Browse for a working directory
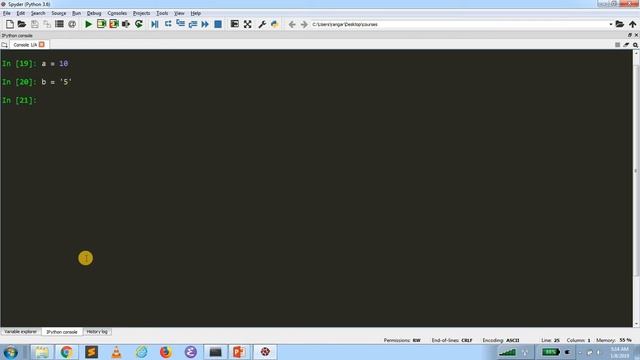The width and height of the screenshot is (640, 360). 620,24
